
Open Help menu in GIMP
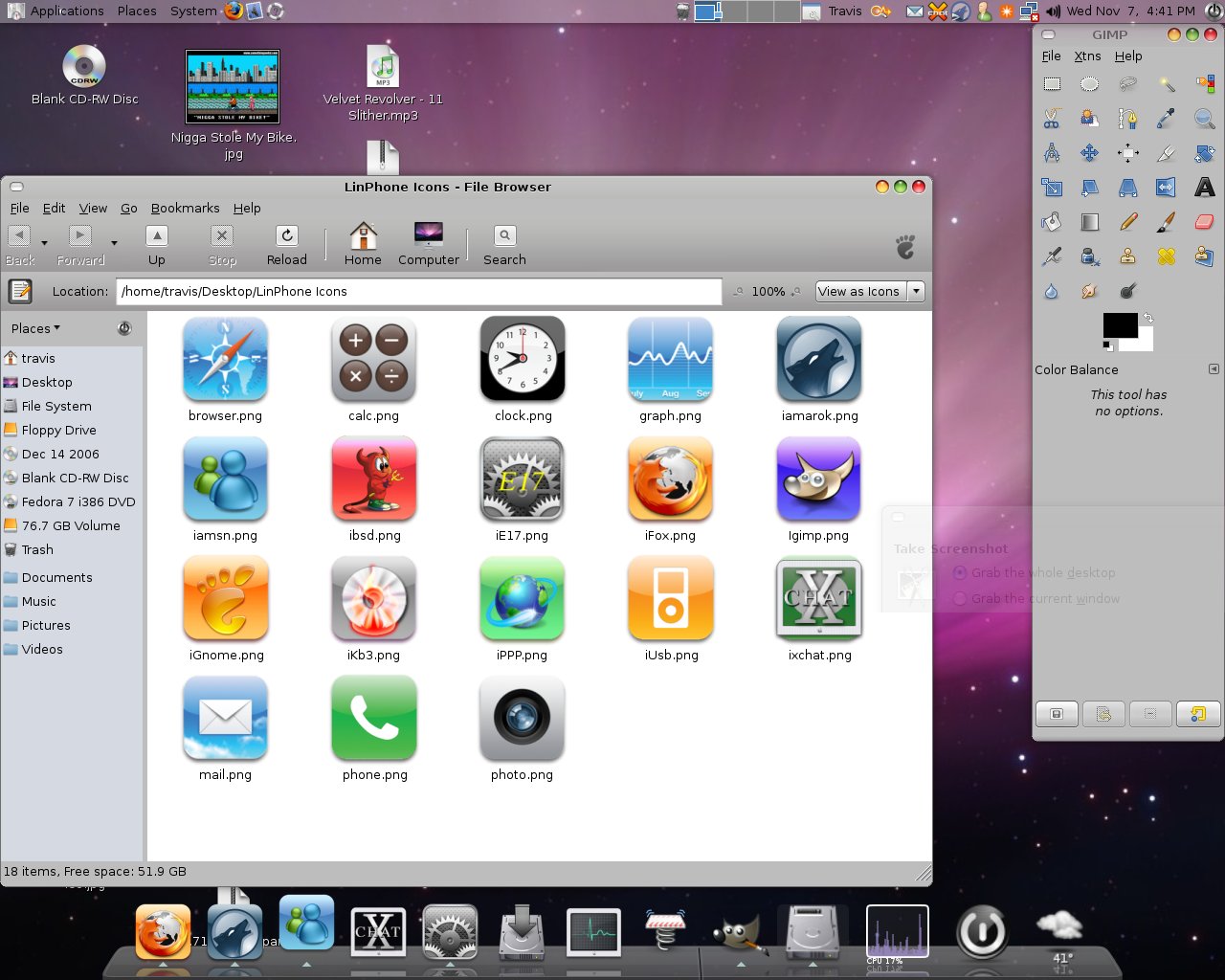(1128, 56)
